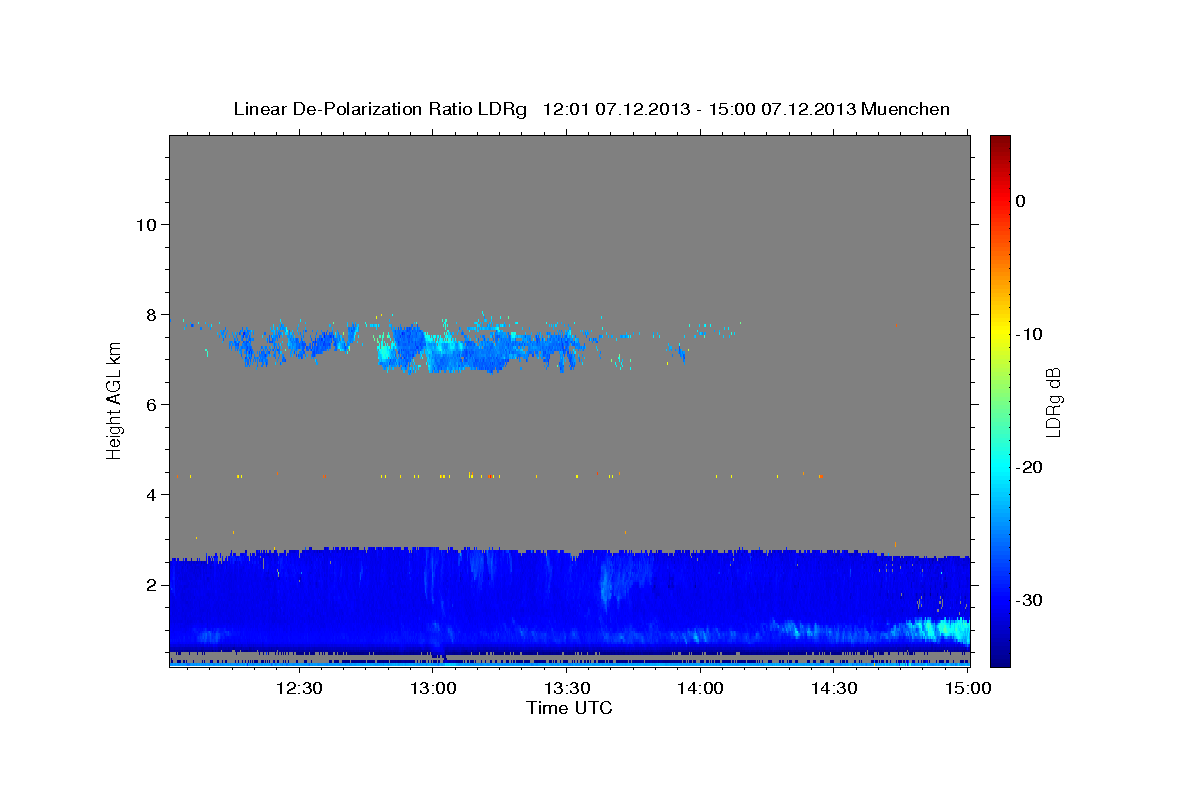Click the 15:00 time tick label
This screenshot has width=1200, height=800.
(x=967, y=688)
